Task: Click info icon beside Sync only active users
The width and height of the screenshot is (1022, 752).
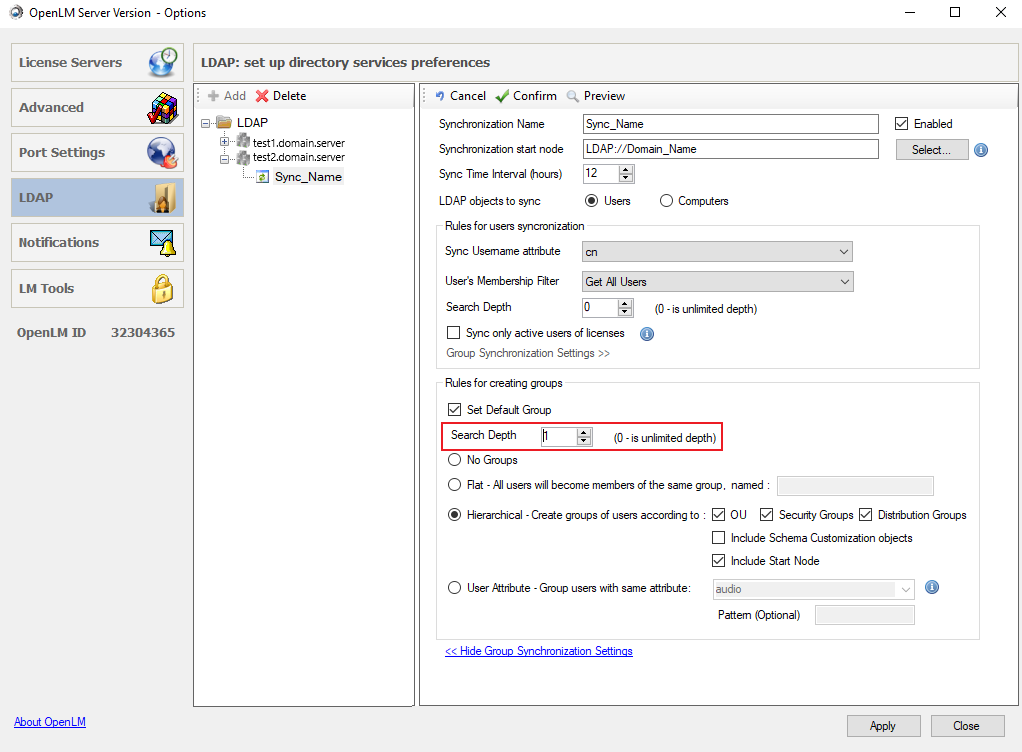Action: tap(646, 333)
